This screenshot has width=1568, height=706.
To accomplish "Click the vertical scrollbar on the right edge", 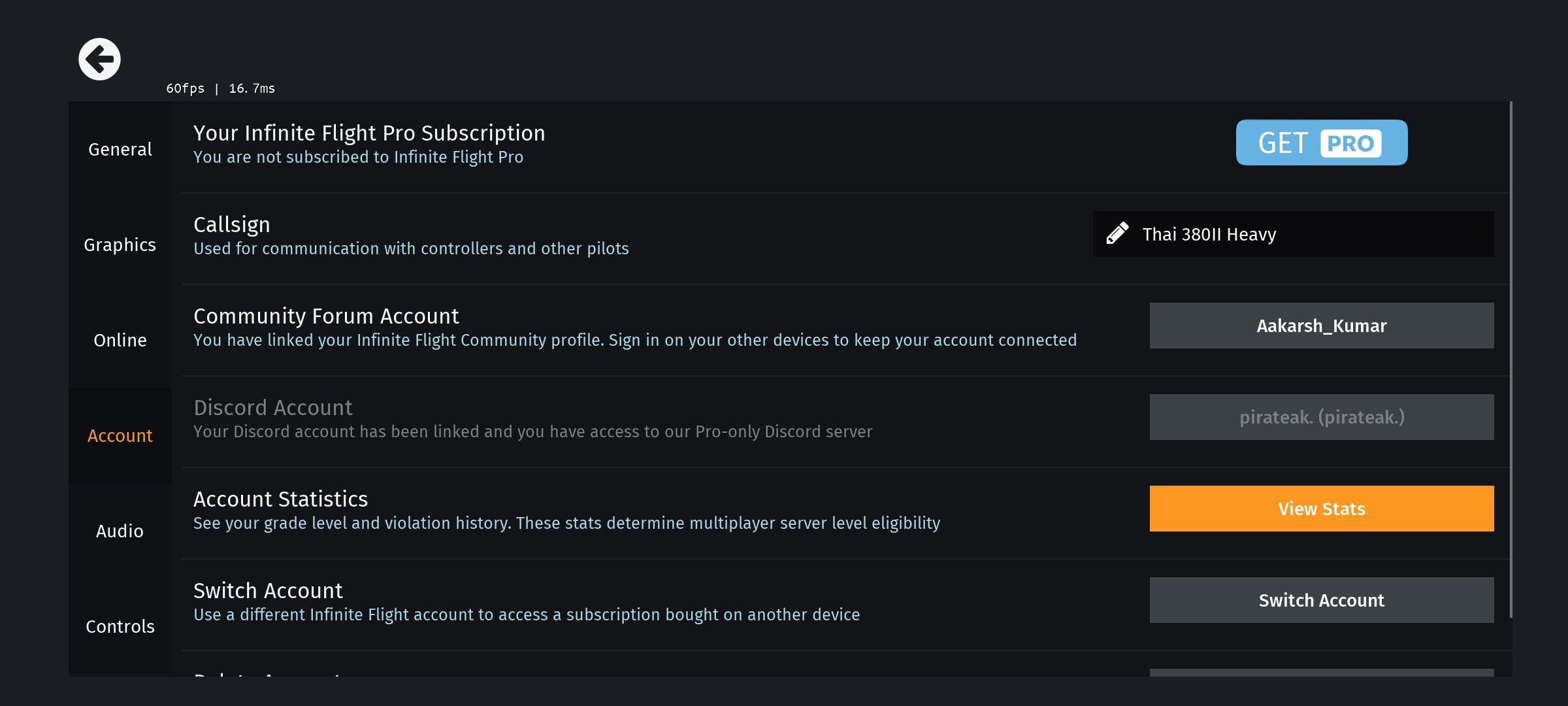I will 1511,360.
